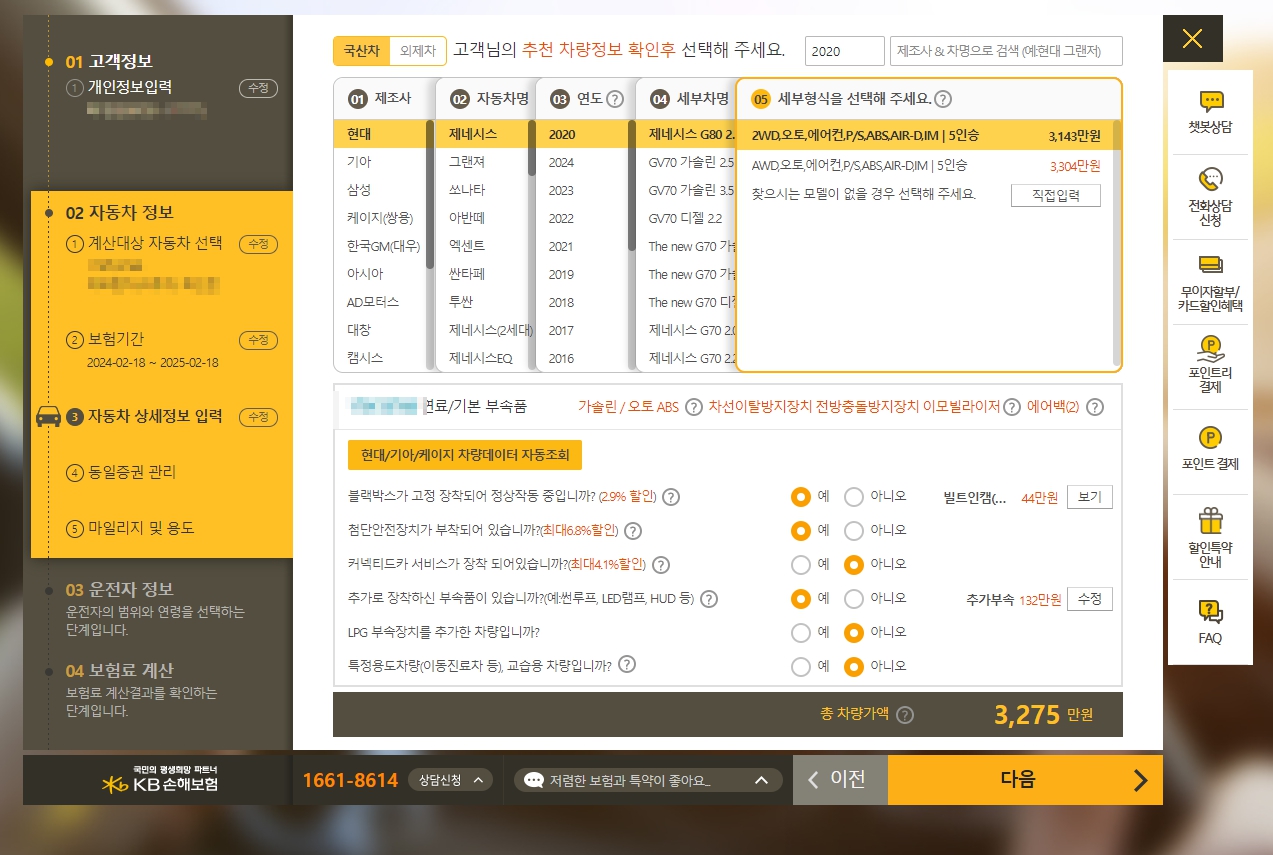The width and height of the screenshot is (1273, 855).
Task: Click the year input showing 2020
Action: [844, 51]
